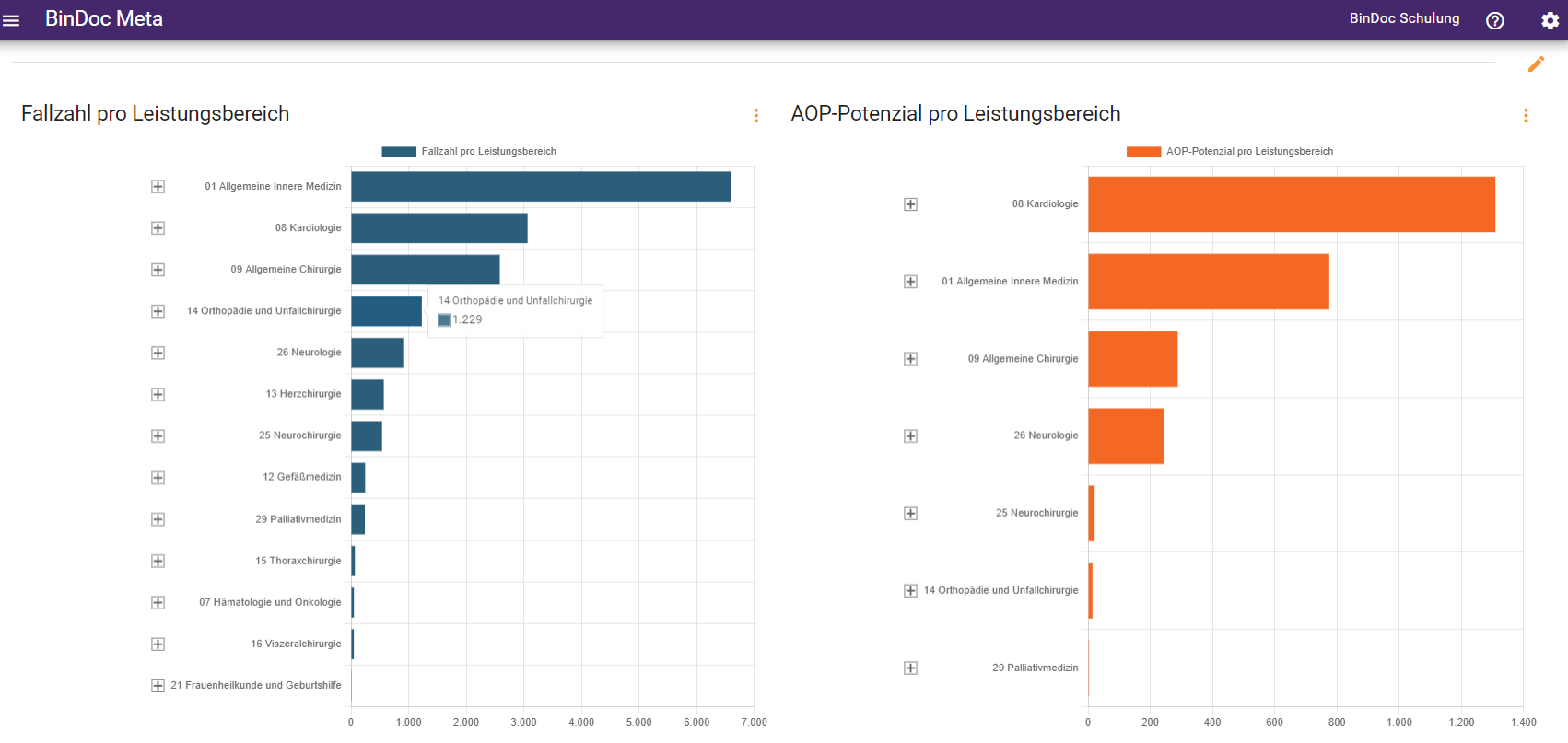Click the orange 01 Allgemeine Innere Medizin bar

[x=1208, y=282]
